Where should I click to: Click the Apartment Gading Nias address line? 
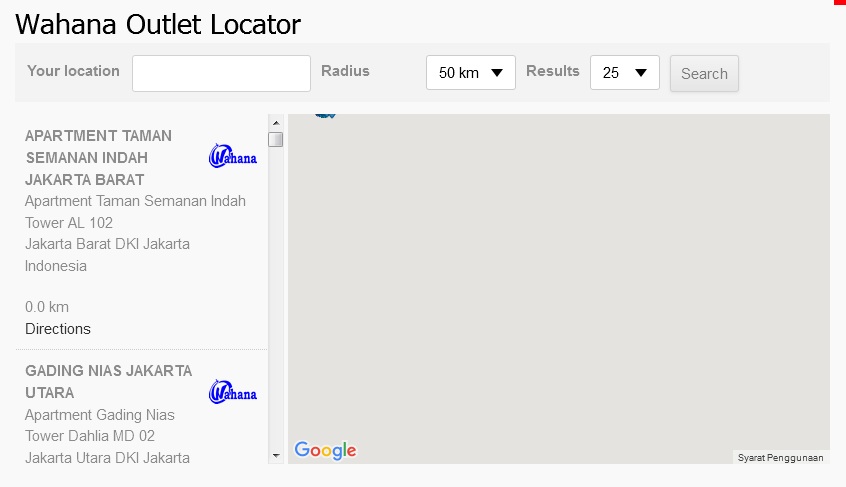pyautogui.click(x=100, y=415)
